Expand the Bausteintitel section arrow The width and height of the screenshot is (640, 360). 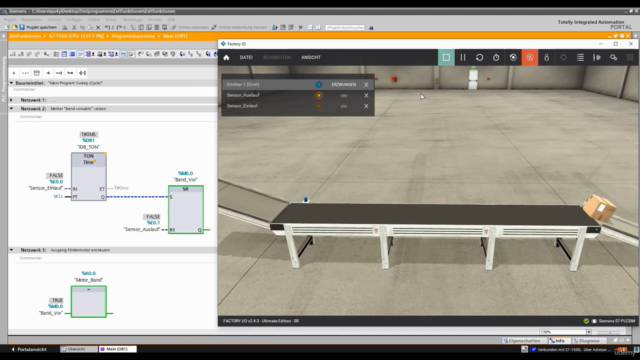[11, 83]
